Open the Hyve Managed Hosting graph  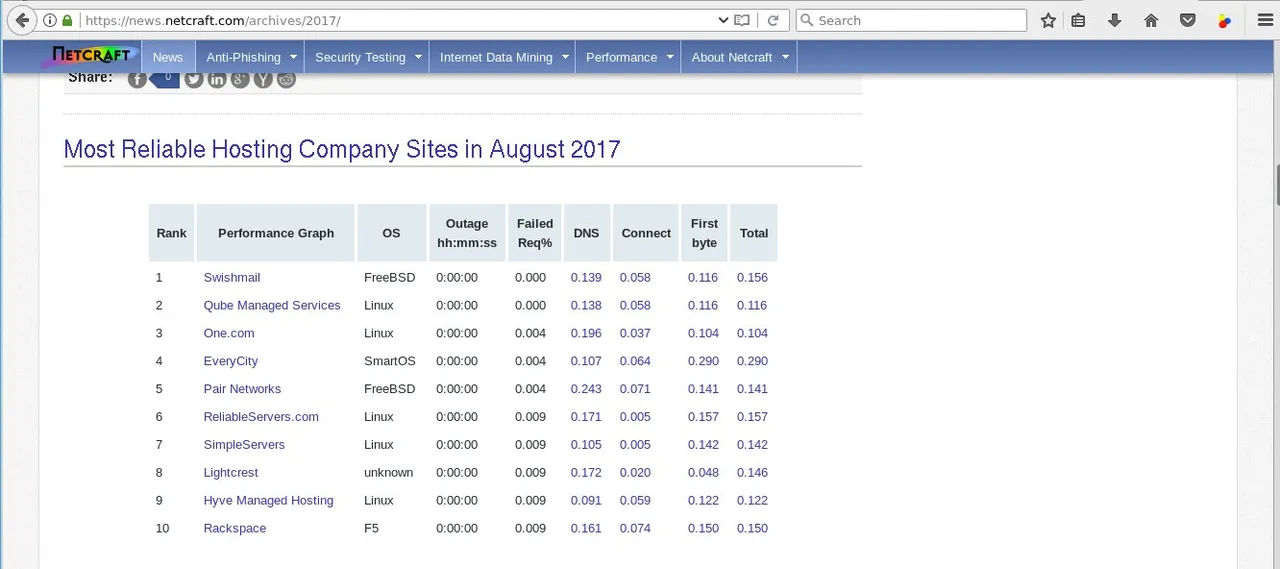[269, 501]
